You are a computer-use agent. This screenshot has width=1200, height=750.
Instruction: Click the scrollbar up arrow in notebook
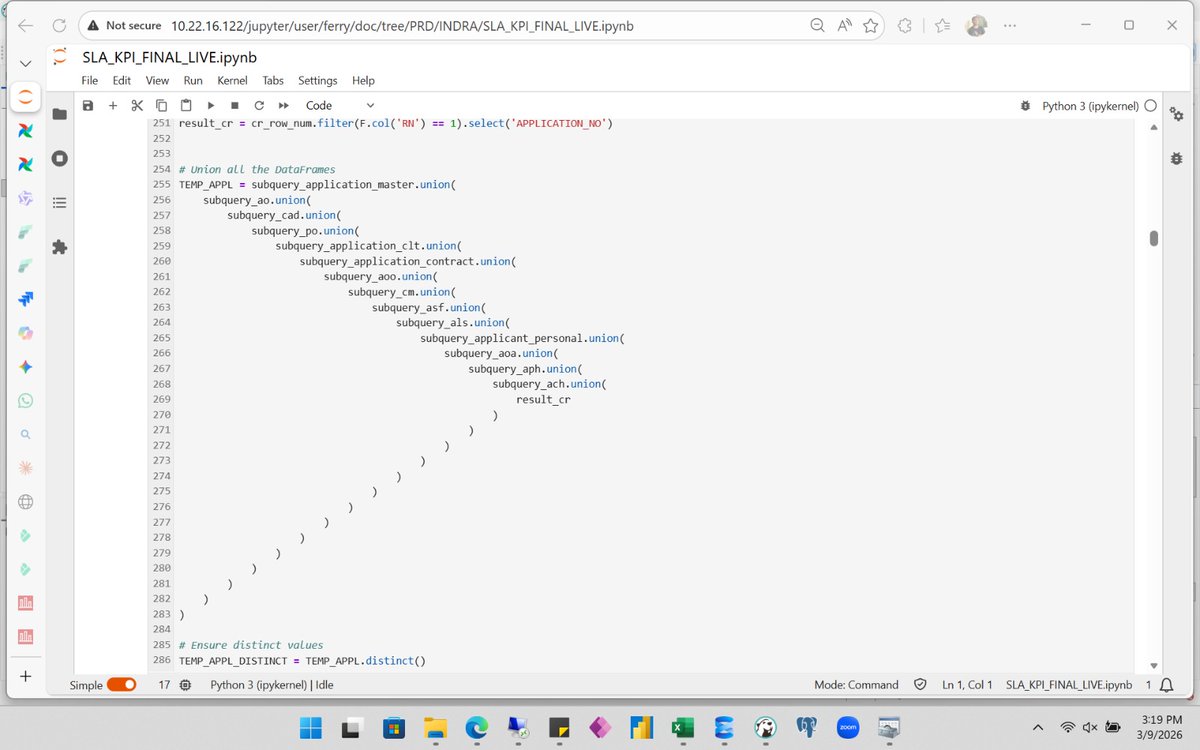pyautogui.click(x=1153, y=127)
